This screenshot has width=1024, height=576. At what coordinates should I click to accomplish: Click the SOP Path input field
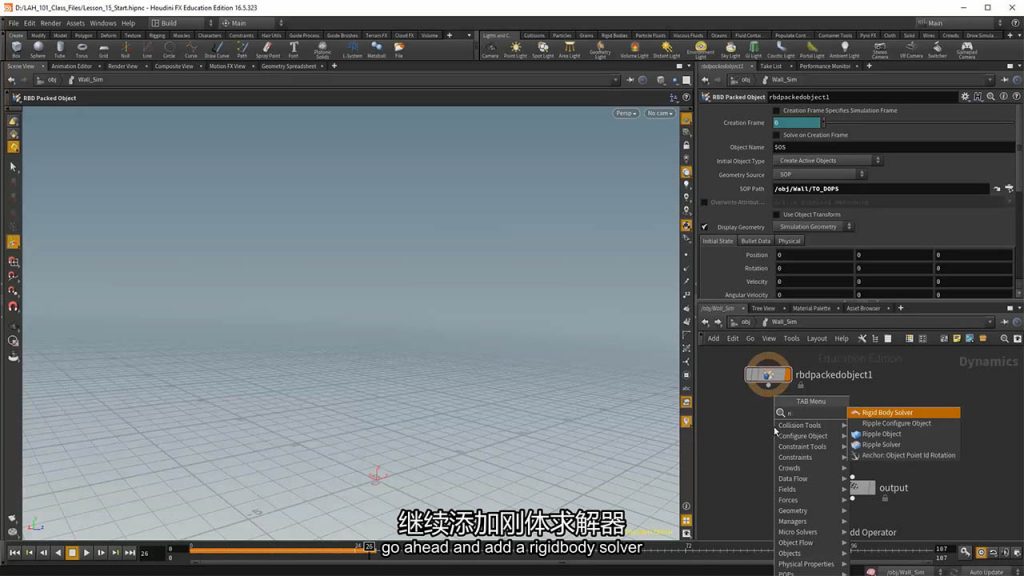pos(881,189)
